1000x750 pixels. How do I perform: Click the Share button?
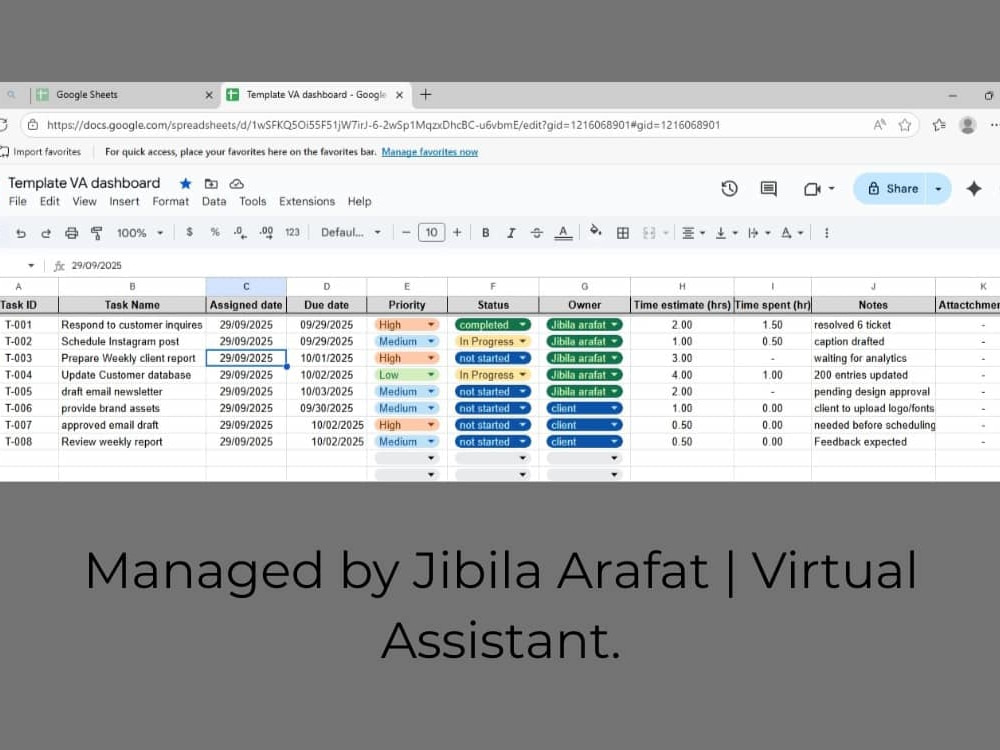(x=892, y=189)
